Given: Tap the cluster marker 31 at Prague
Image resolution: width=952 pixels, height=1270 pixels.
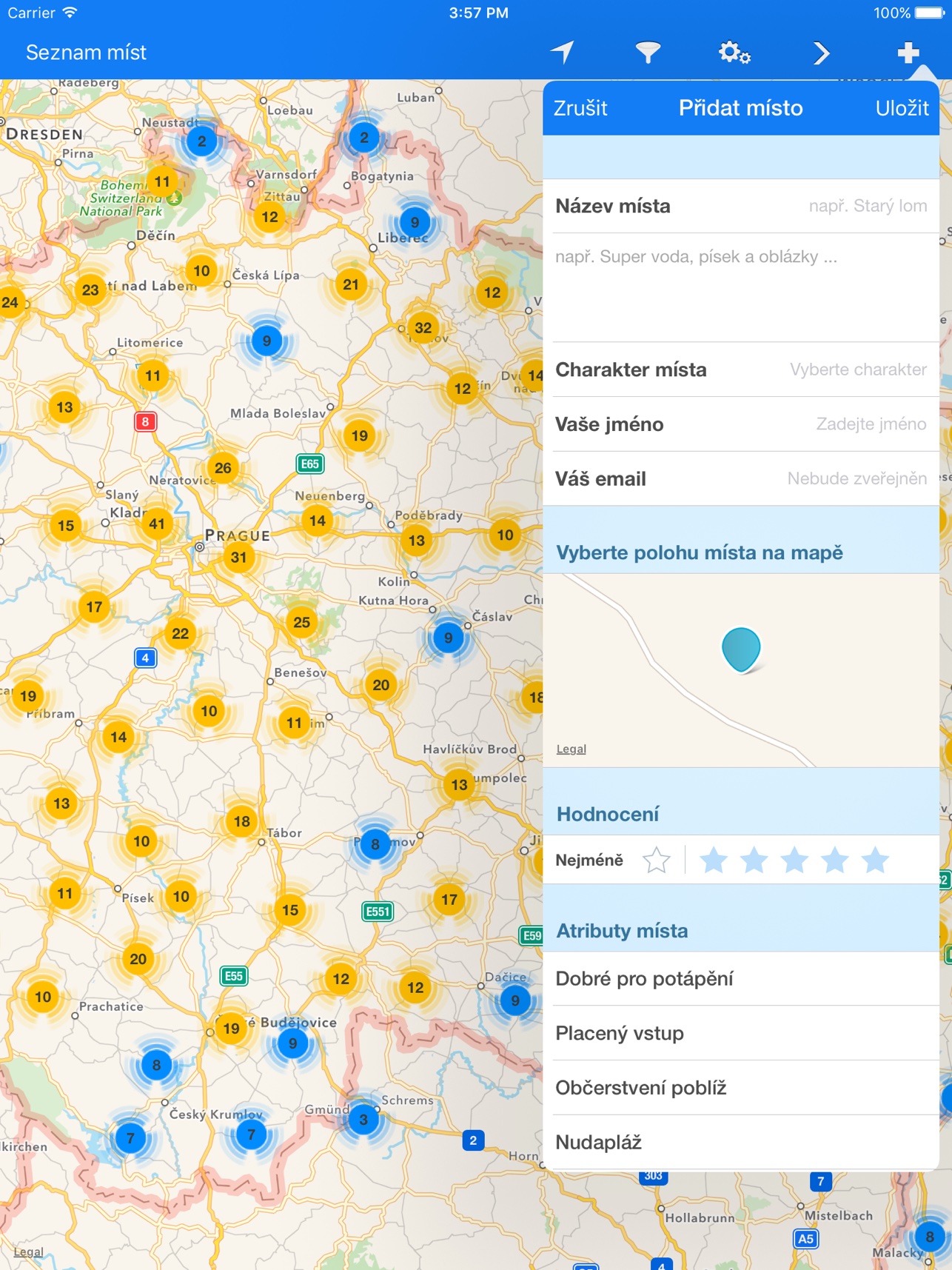Looking at the screenshot, I should (x=238, y=557).
